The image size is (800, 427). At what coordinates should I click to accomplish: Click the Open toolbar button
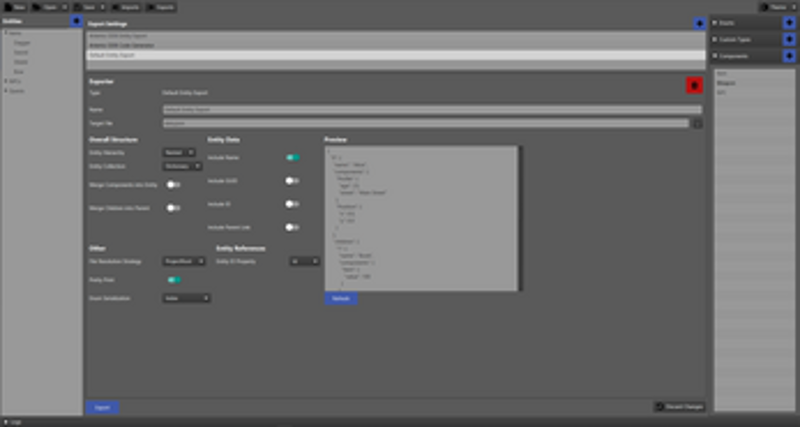pos(45,7)
